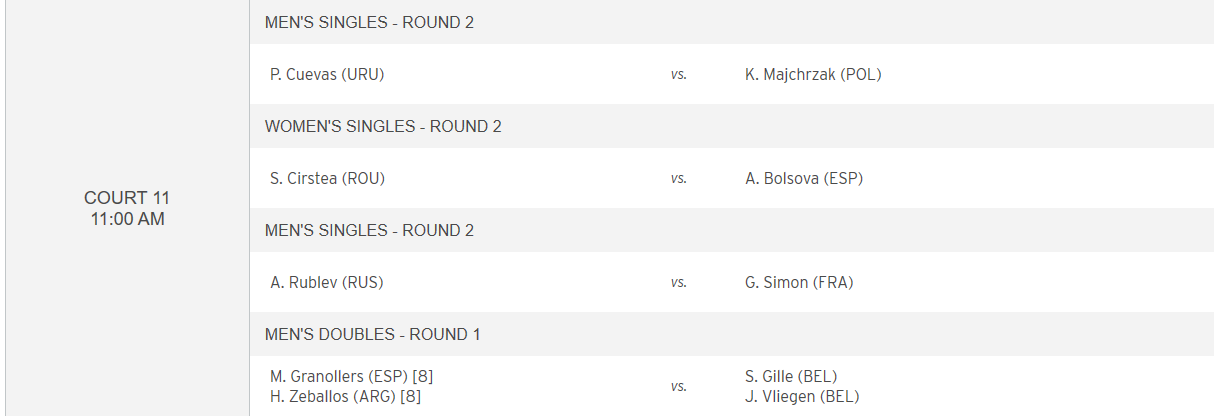Click the vs. between Cuevas and Majchrzak
The width and height of the screenshot is (1214, 416).
(679, 74)
